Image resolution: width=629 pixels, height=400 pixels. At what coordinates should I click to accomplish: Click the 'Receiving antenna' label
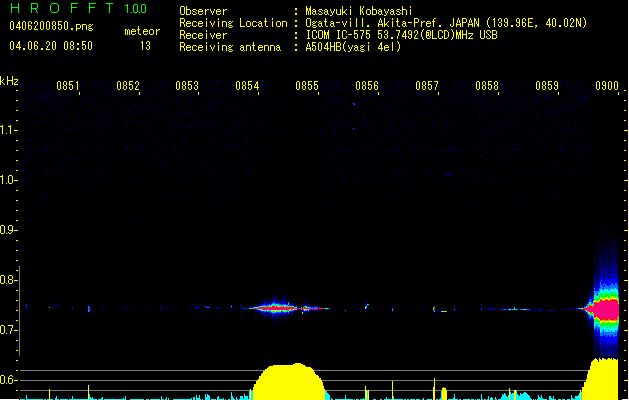coord(230,47)
